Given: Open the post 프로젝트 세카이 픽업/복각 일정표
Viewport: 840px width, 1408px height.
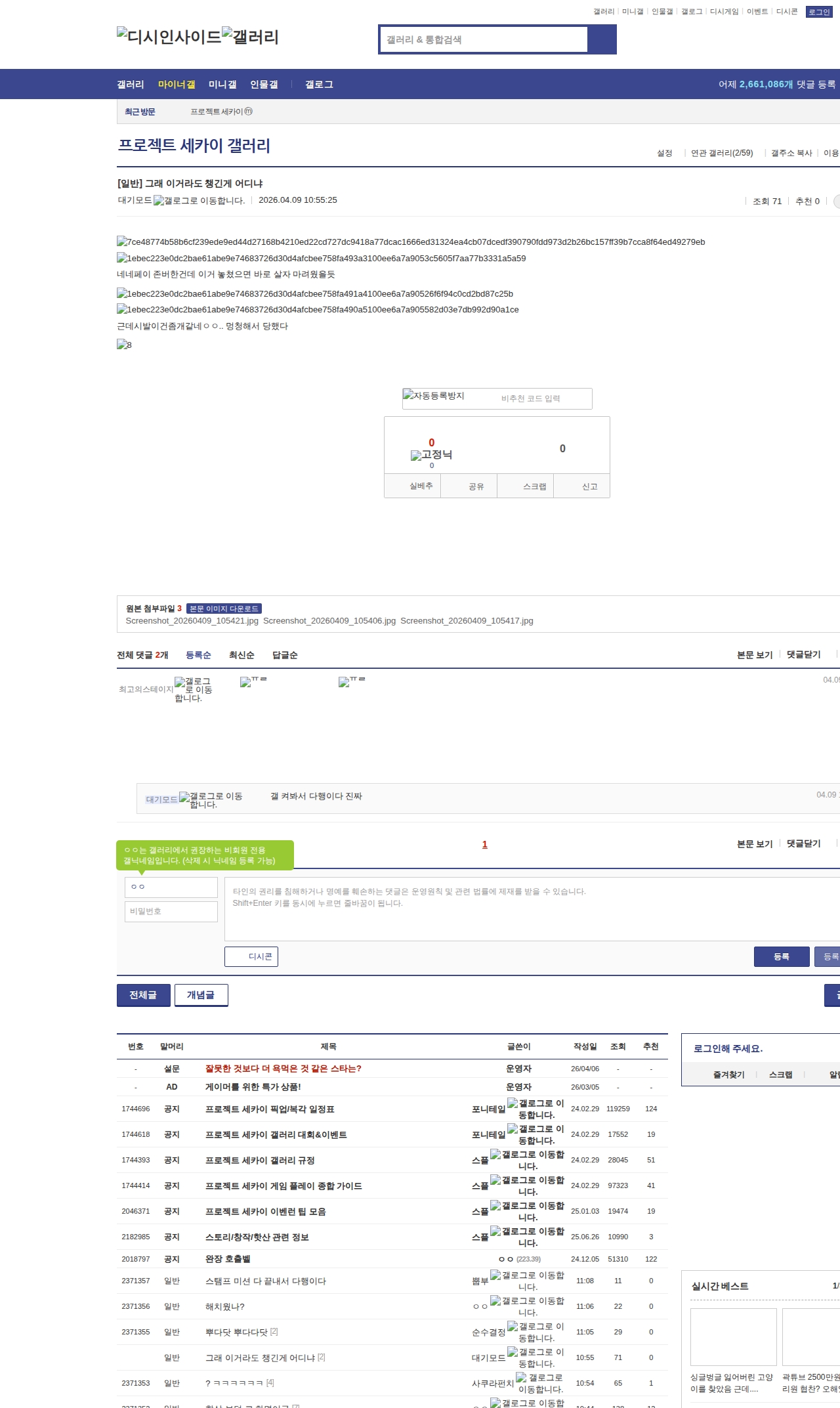Looking at the screenshot, I should coord(270,1109).
